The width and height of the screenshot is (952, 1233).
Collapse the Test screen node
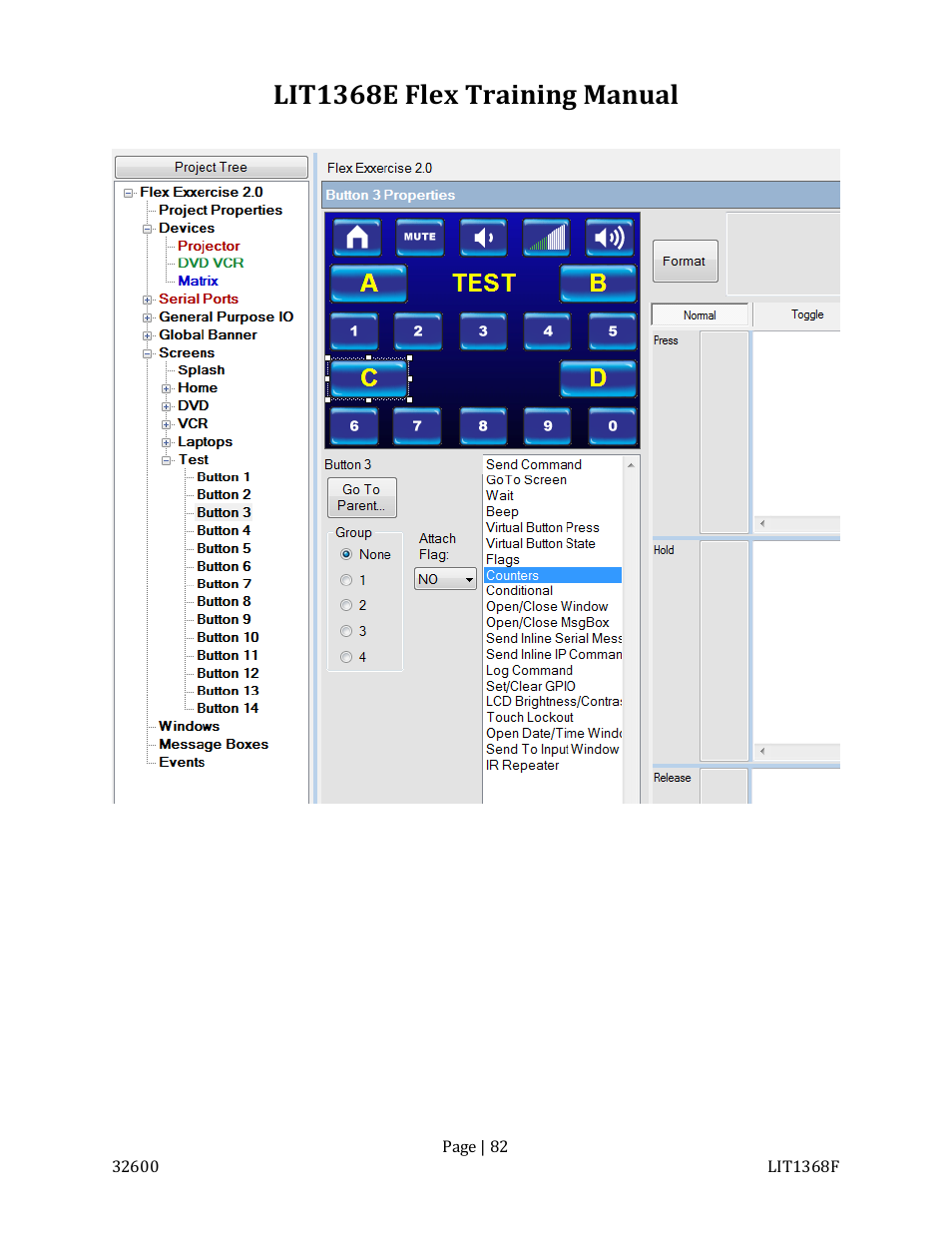167,460
